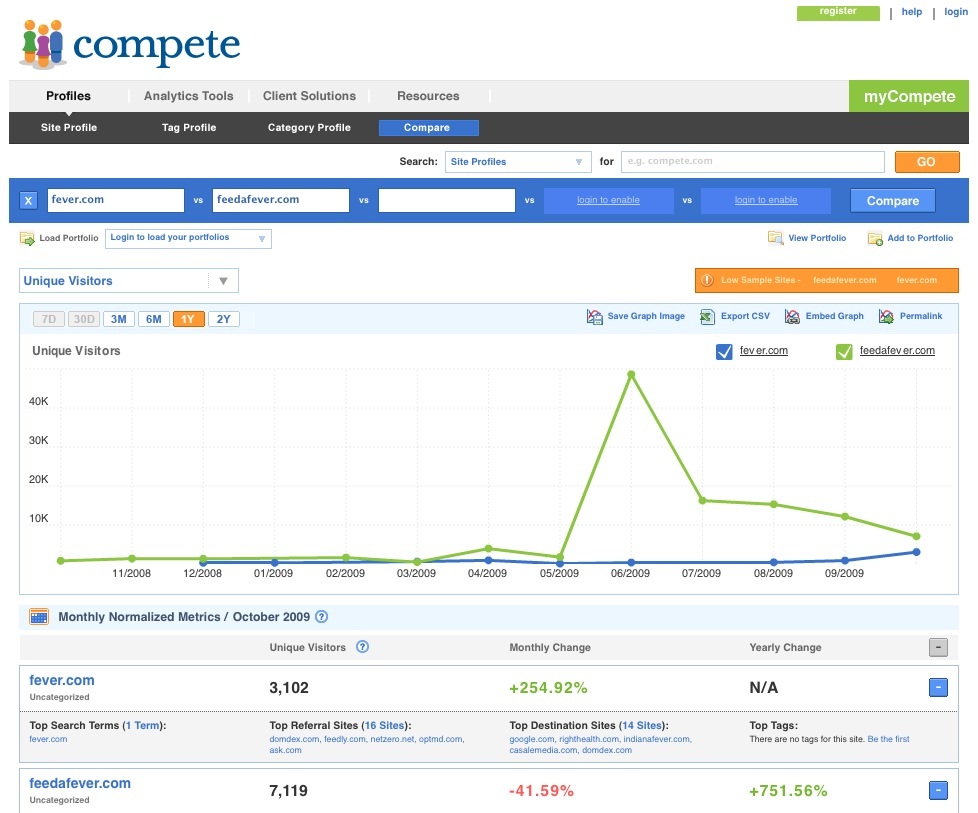Viewport: 978px width, 813px height.
Task: Open the Resources menu
Action: 428,96
